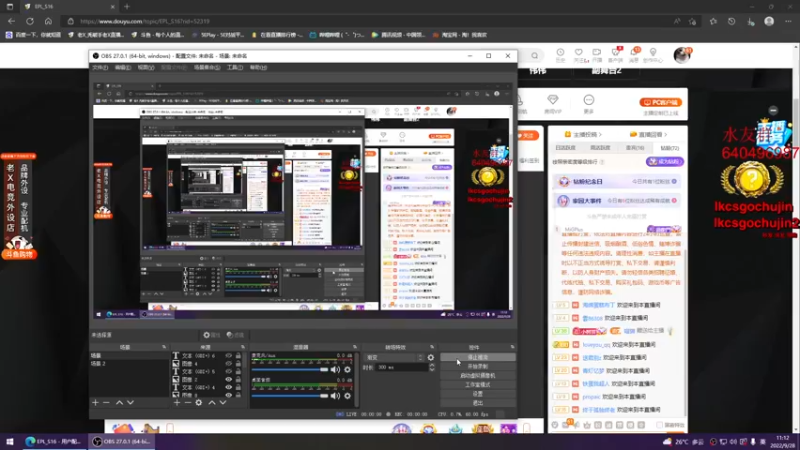Click OBS 27.0.1 in the Windows taskbar
Image resolution: width=800 pixels, height=450 pixels.
[121, 441]
